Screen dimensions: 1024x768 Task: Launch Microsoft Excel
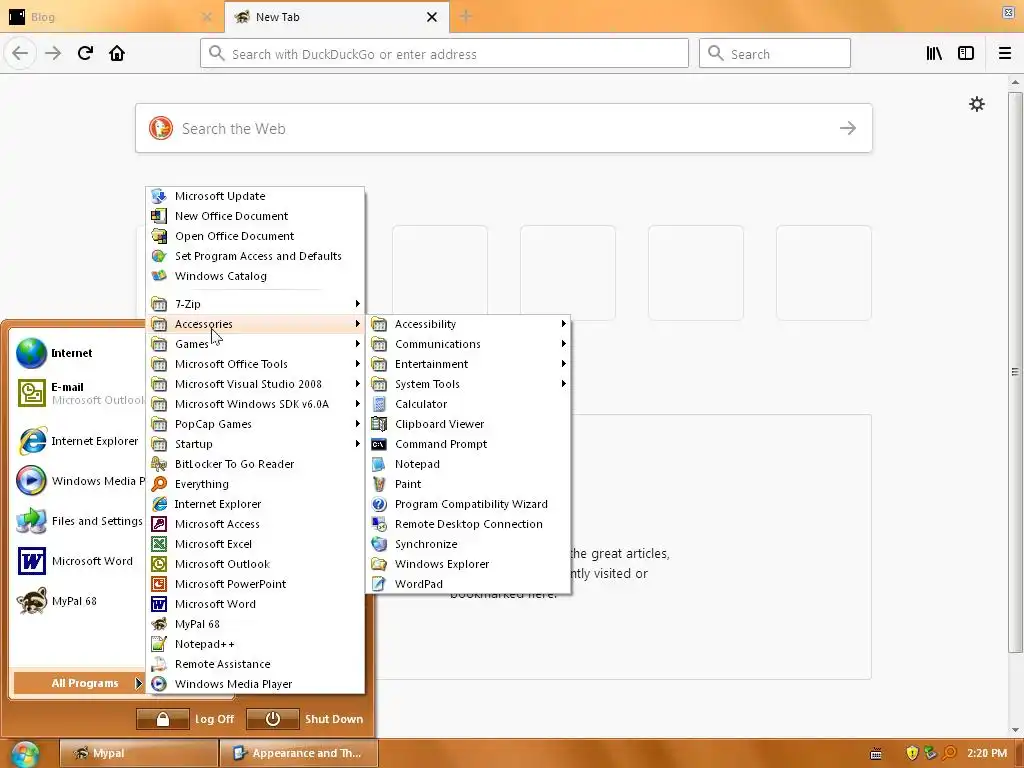255,544
